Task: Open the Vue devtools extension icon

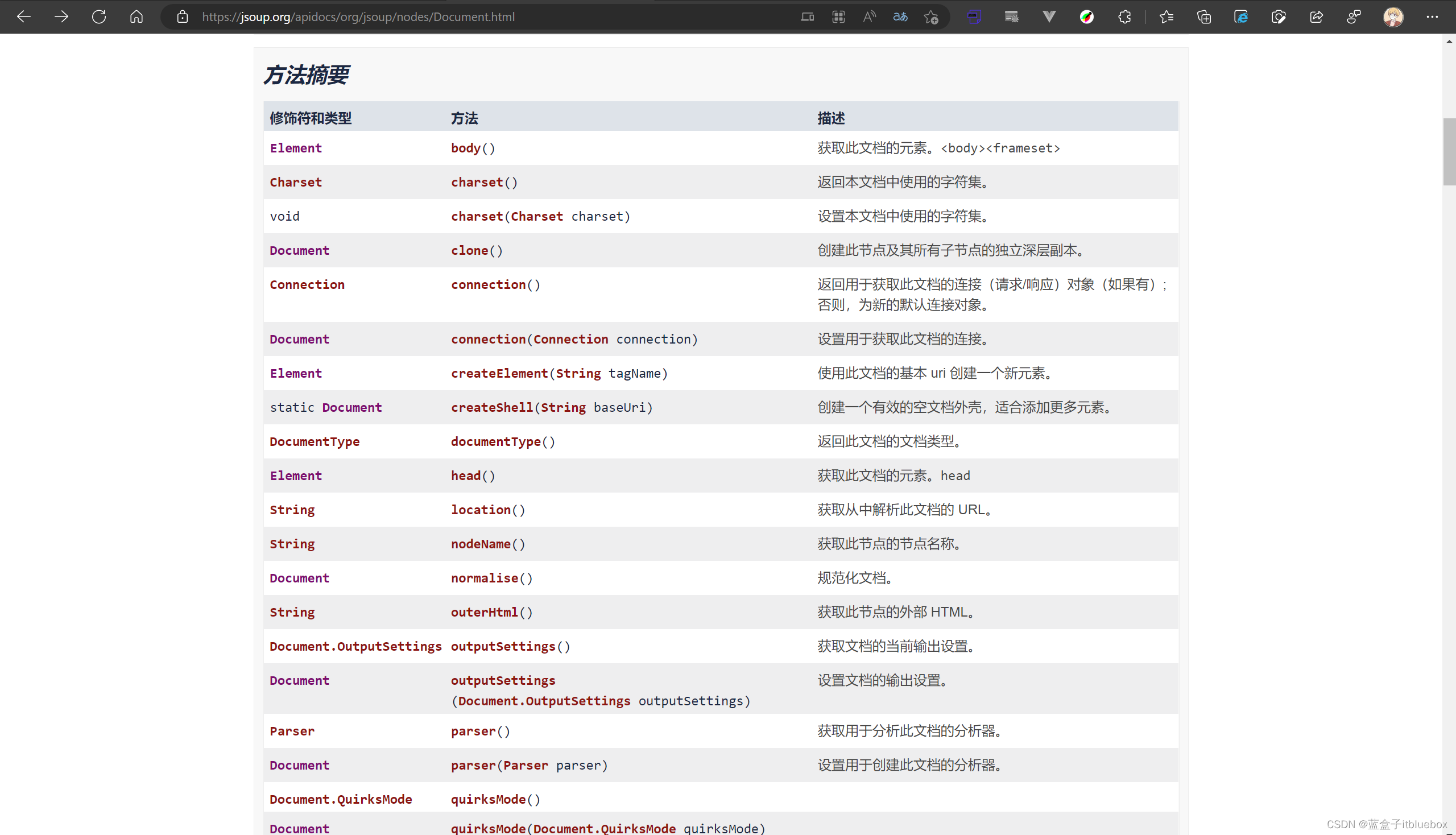Action: click(x=1049, y=16)
